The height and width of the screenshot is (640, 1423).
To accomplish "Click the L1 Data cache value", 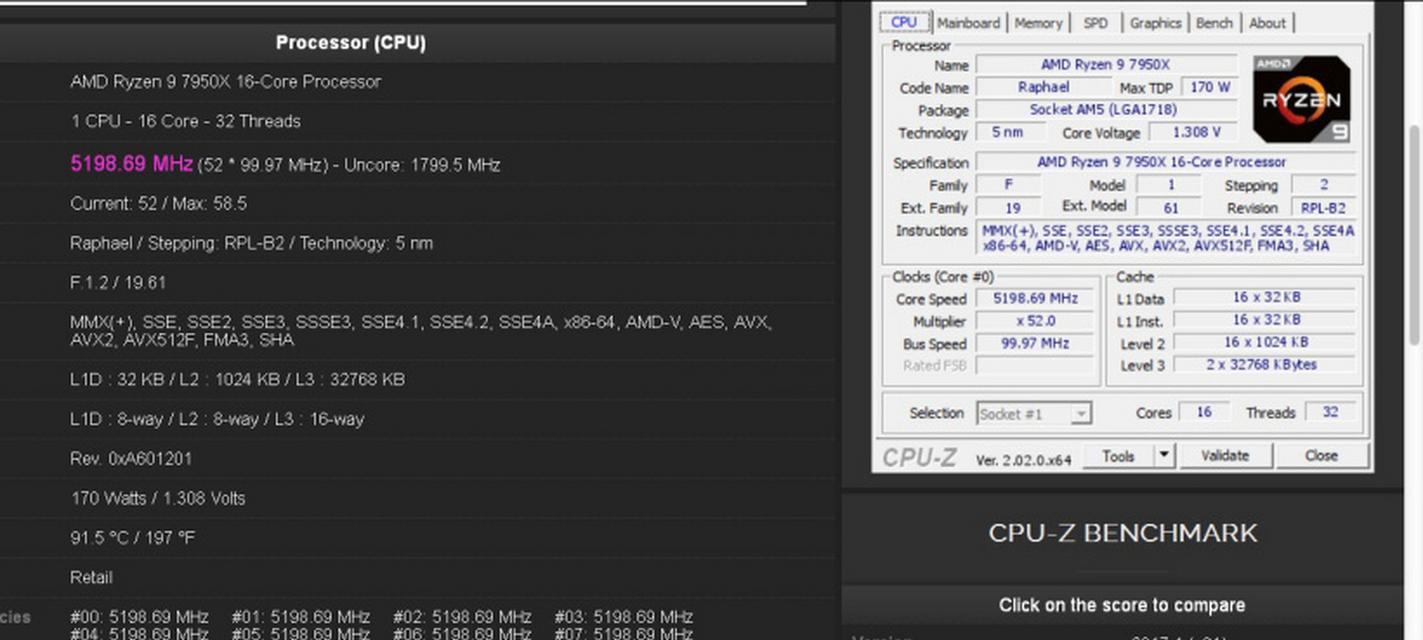I will [x=1265, y=298].
